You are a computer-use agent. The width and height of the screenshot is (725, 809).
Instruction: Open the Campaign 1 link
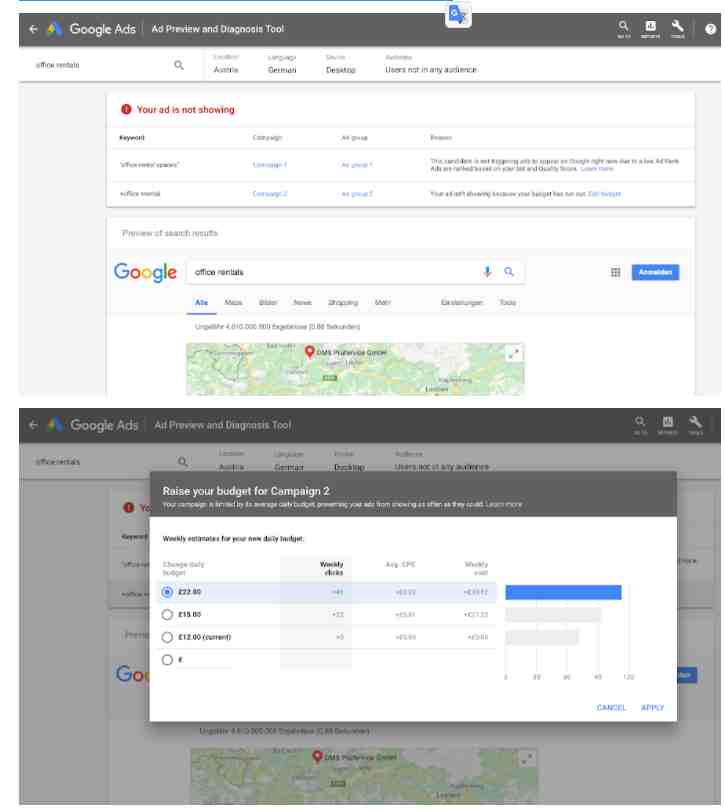[x=269, y=165]
